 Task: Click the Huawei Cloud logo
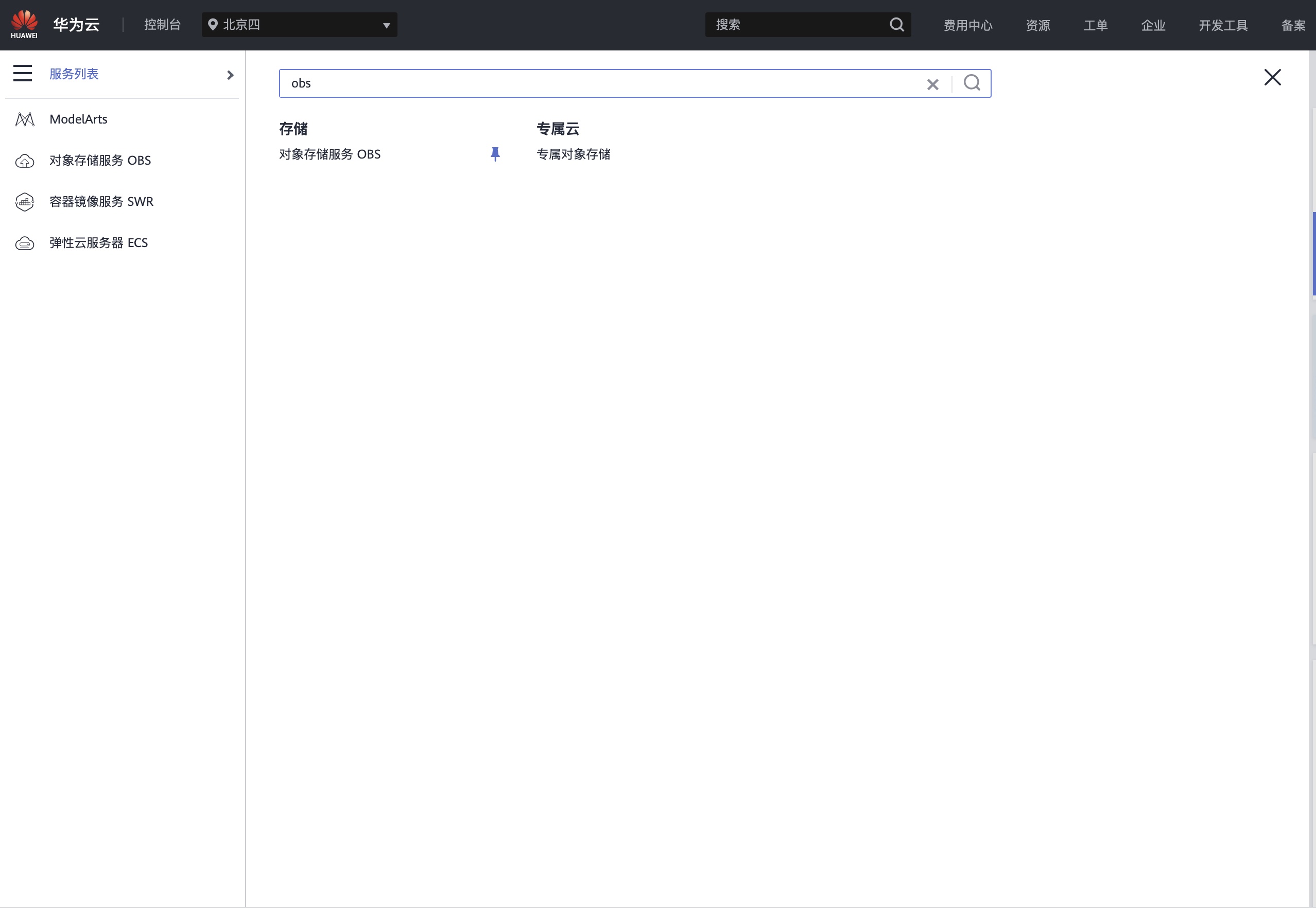[x=25, y=25]
